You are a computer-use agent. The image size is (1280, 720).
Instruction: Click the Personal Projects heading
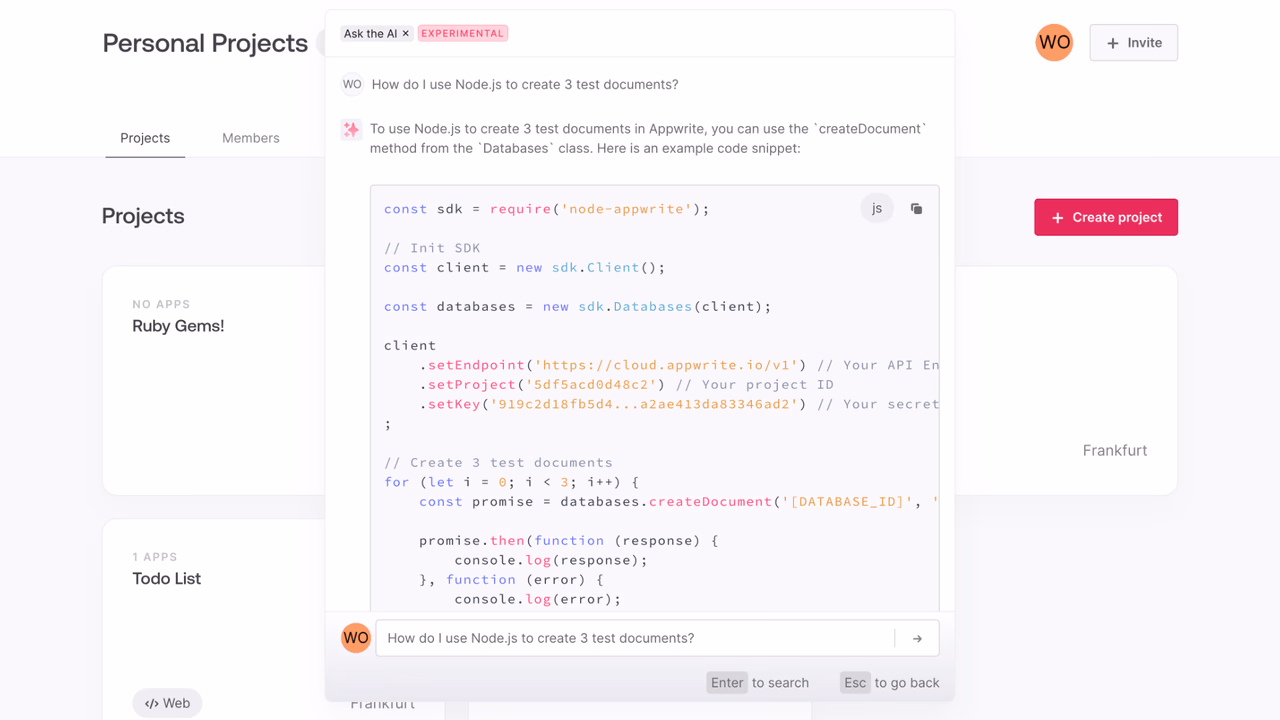(205, 43)
